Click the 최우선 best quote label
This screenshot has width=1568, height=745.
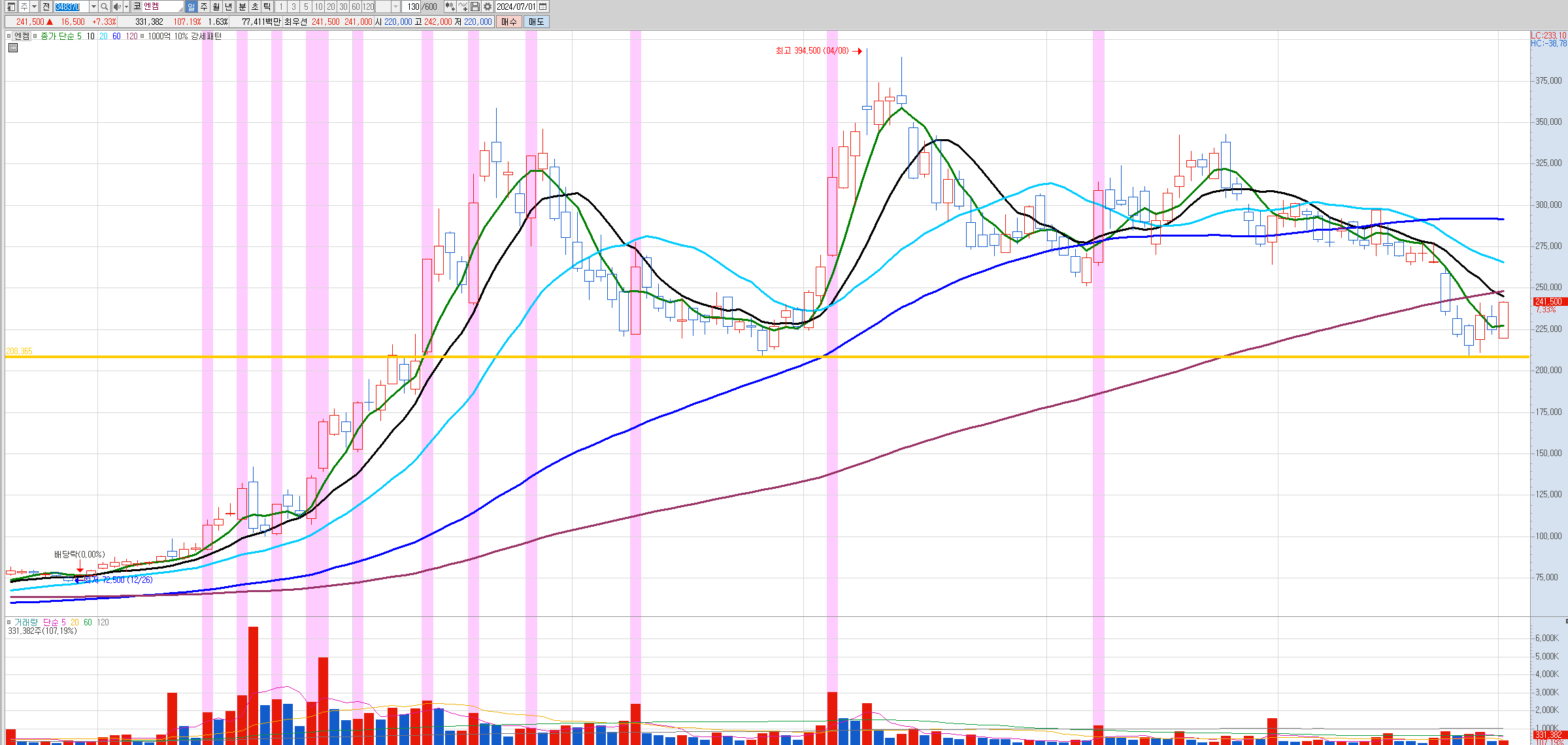[x=295, y=22]
